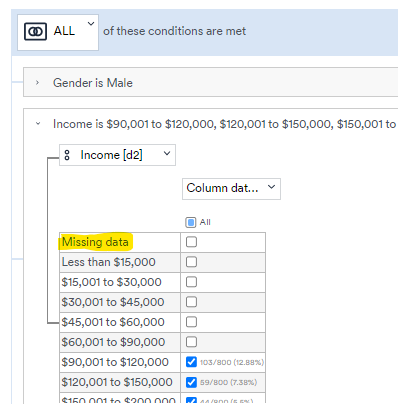Select the $30,001 to $45,000 label
Image resolution: width=398 pixels, height=404 pixels.
coord(113,302)
